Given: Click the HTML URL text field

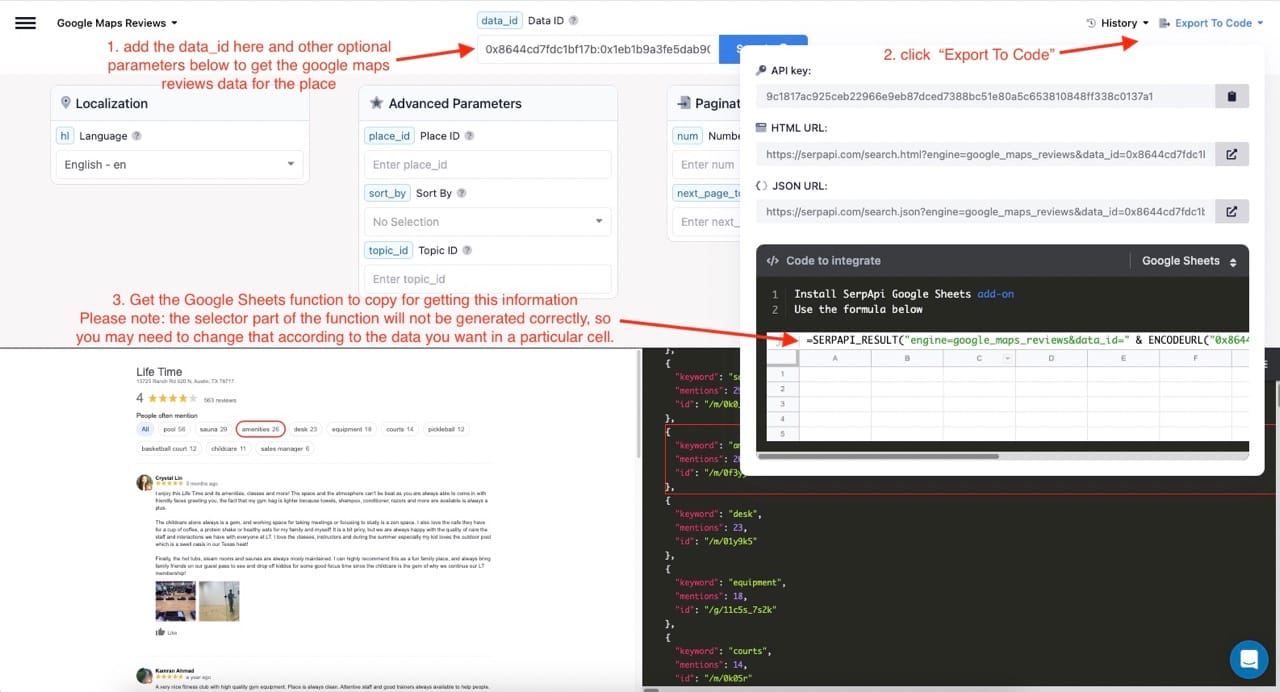Looking at the screenshot, I should tap(985, 154).
